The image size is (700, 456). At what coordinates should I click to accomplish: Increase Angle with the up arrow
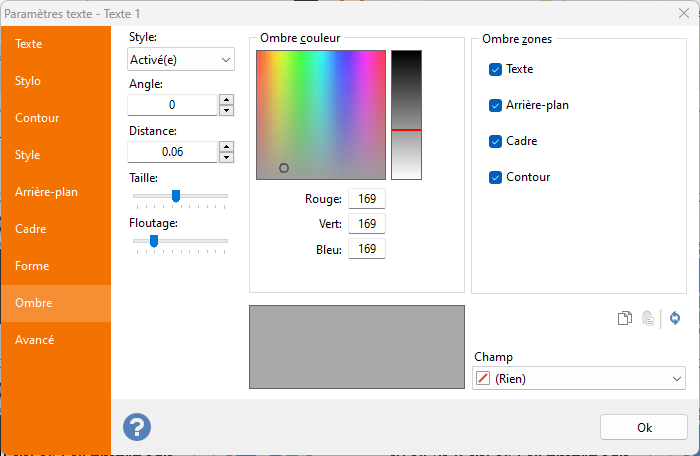(x=226, y=99)
